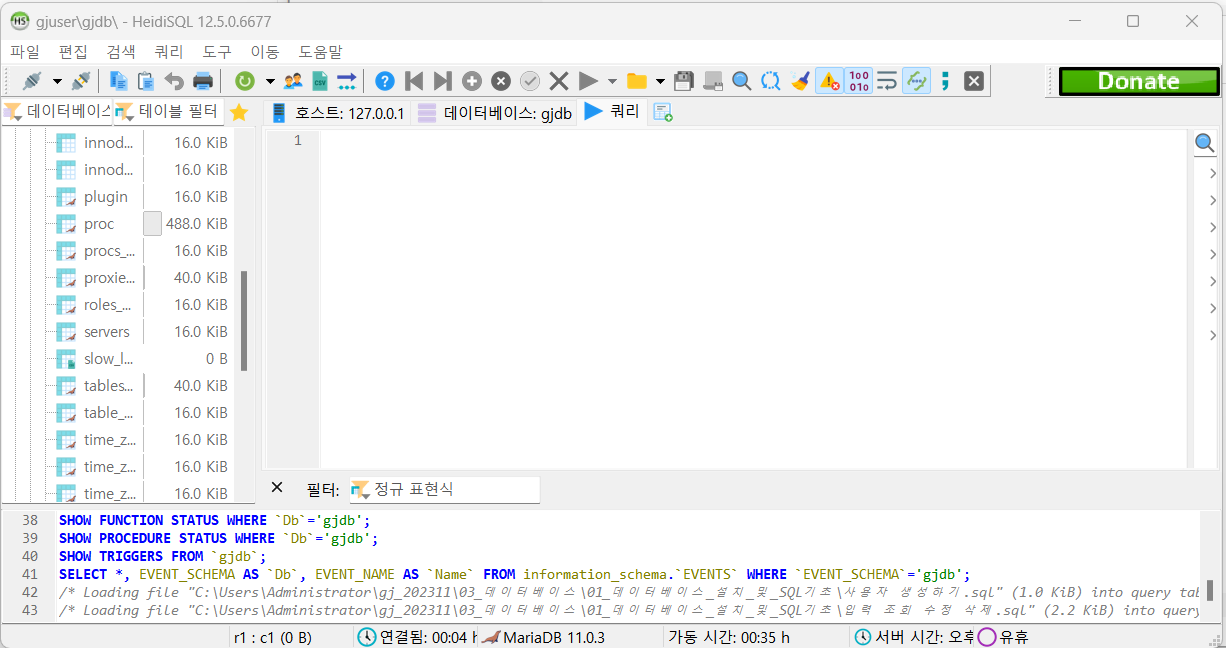The image size is (1226, 648).
Task: Click the cancel editing X icon
Action: pyautogui.click(x=559, y=81)
